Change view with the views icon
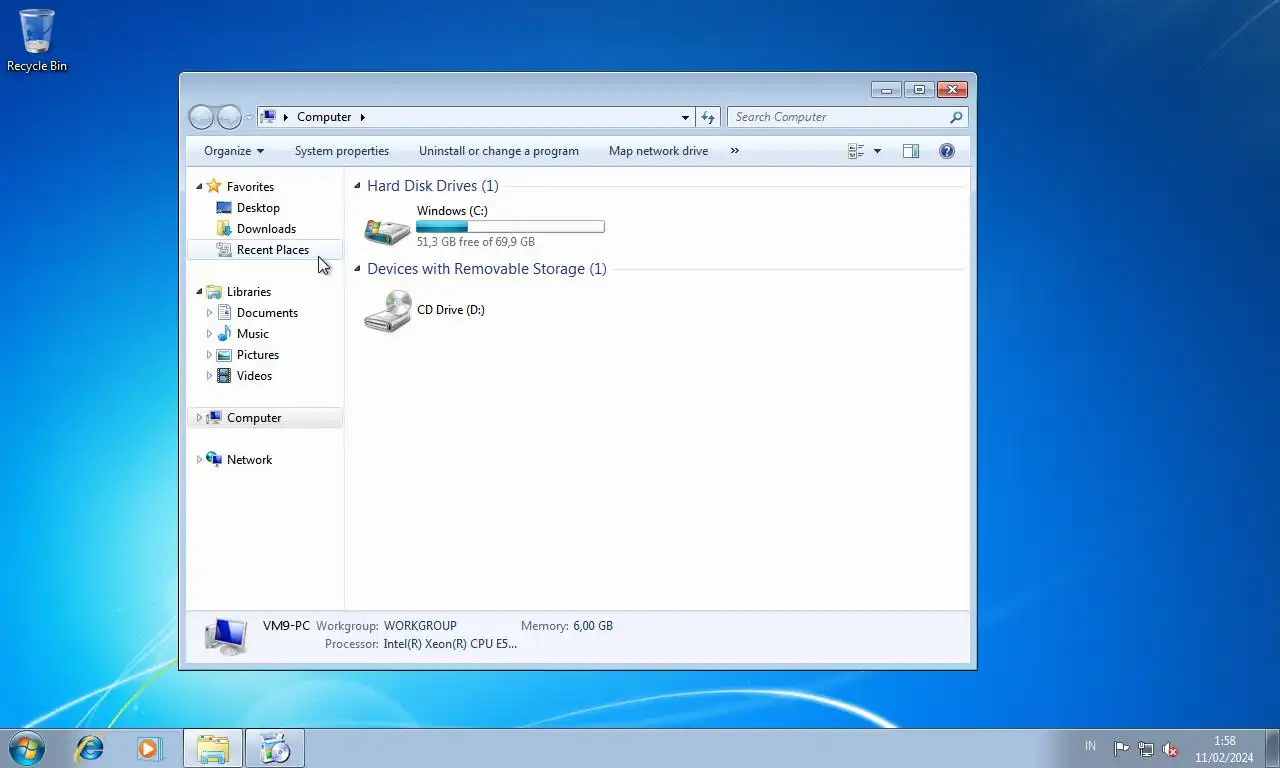The image size is (1280, 768). click(x=856, y=151)
